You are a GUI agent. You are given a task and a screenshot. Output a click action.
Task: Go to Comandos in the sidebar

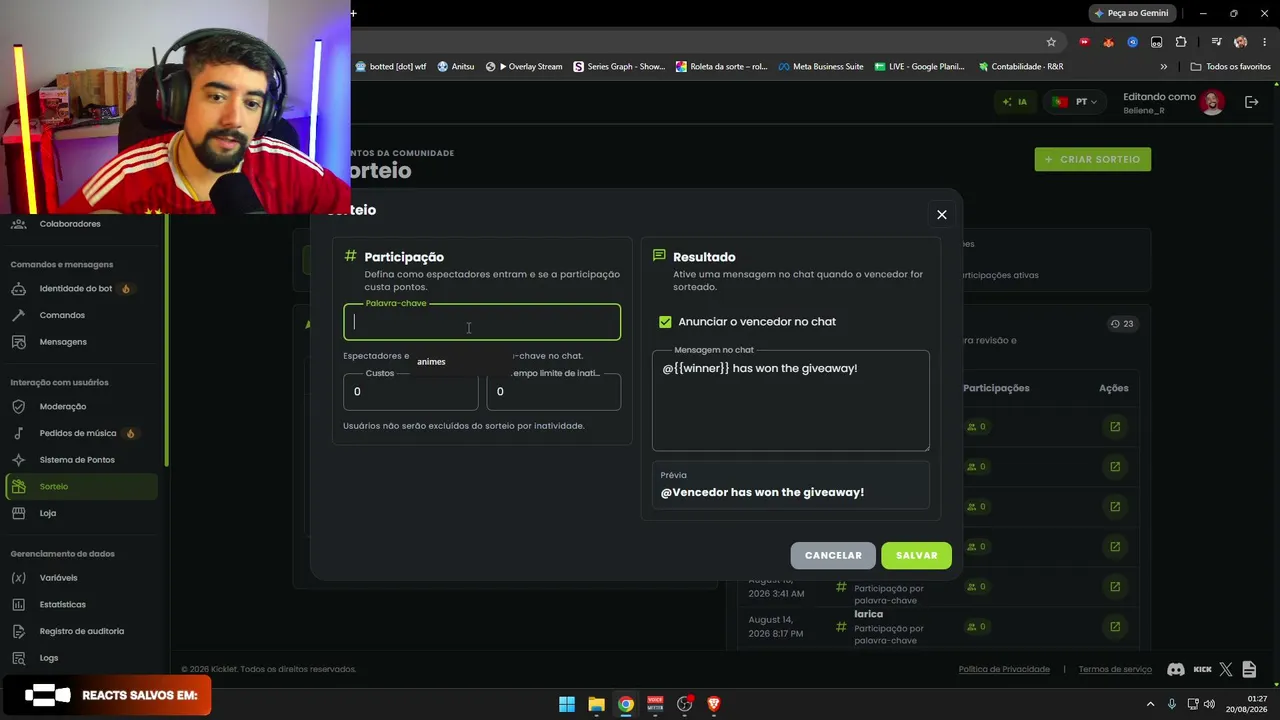[x=62, y=315]
